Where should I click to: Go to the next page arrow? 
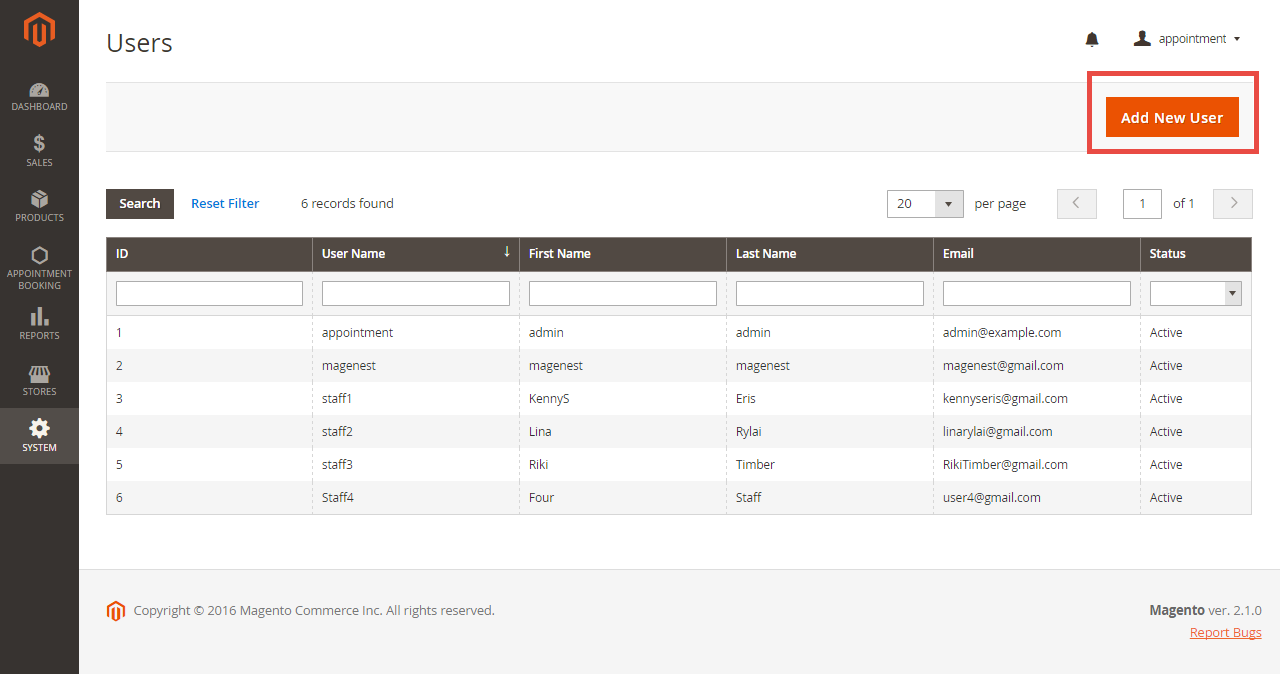point(1233,204)
